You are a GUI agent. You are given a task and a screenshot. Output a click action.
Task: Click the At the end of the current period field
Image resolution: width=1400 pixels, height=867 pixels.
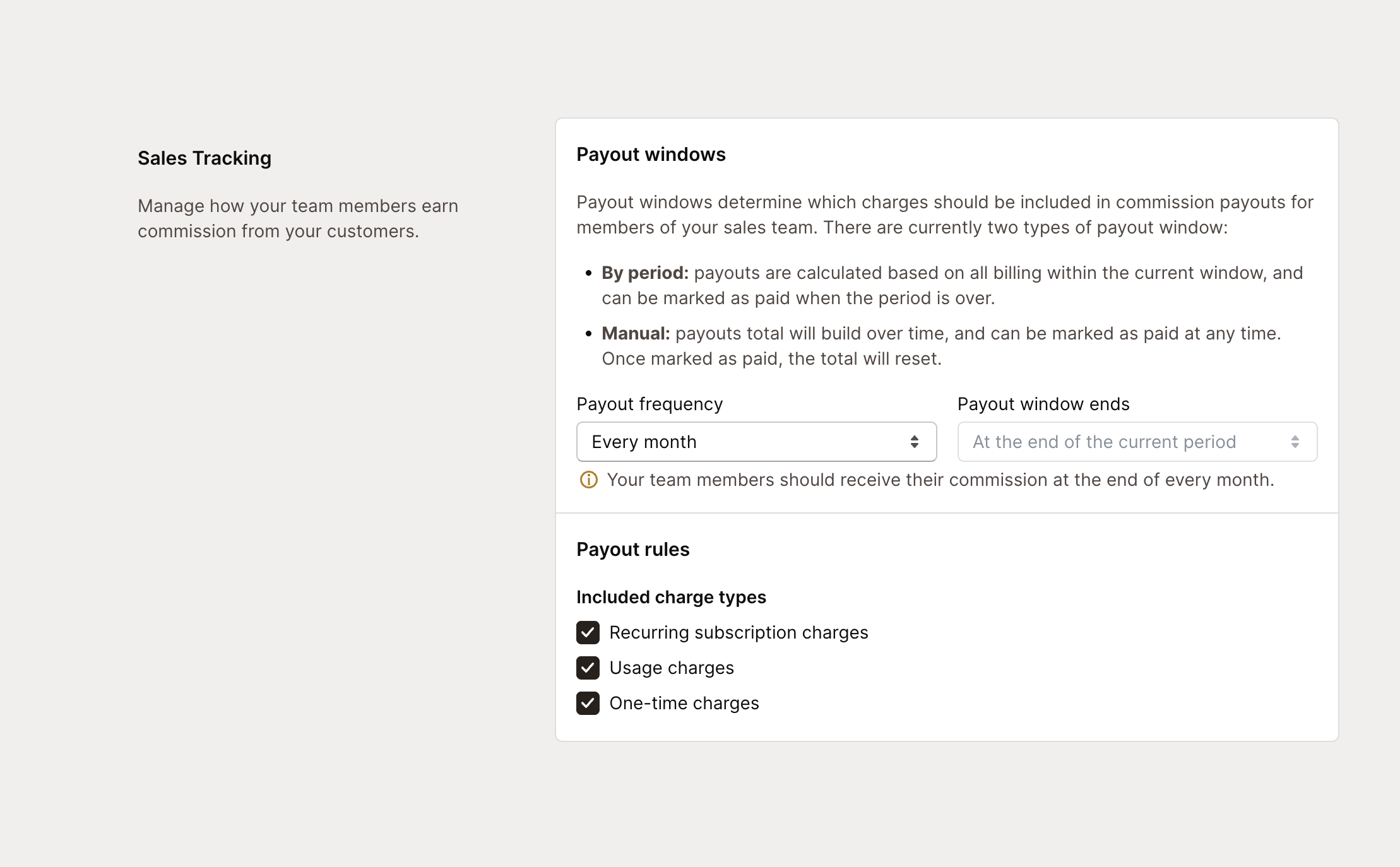pos(1136,442)
